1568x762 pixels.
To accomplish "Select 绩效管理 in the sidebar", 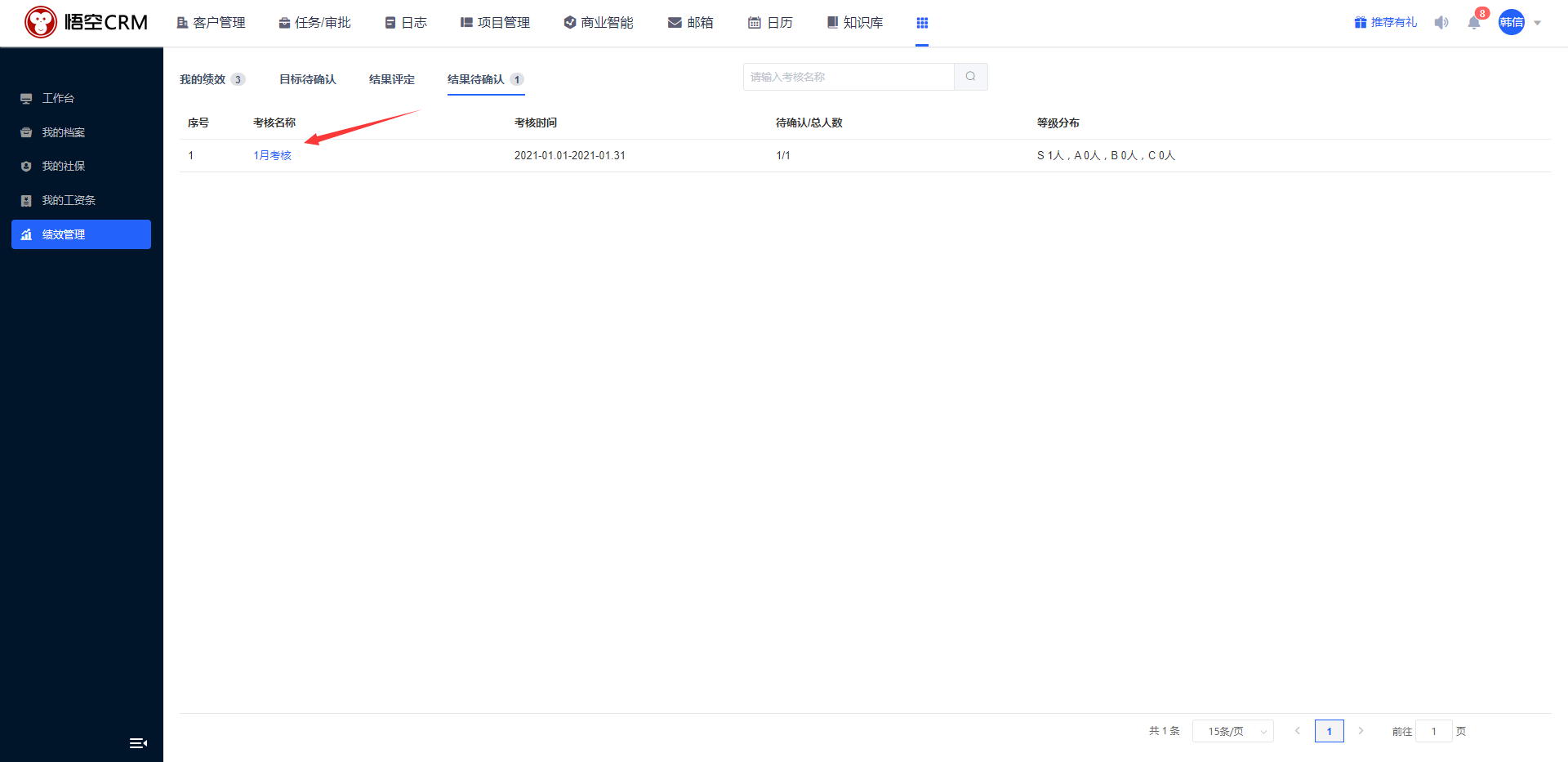I will click(x=81, y=234).
